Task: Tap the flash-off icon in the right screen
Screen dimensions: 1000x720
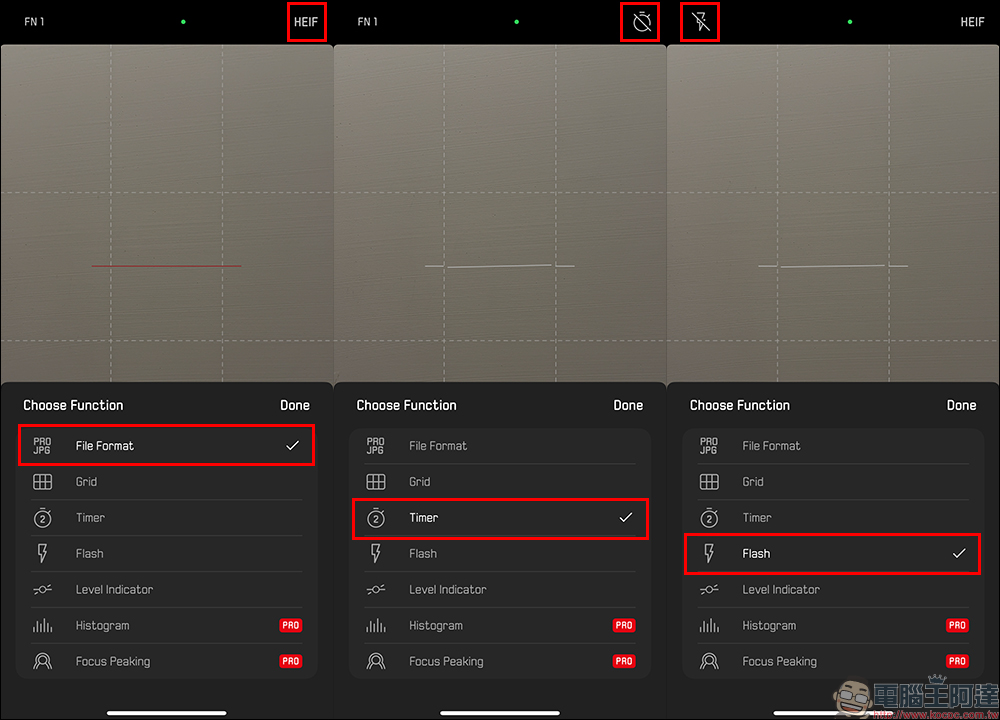Action: click(x=703, y=22)
